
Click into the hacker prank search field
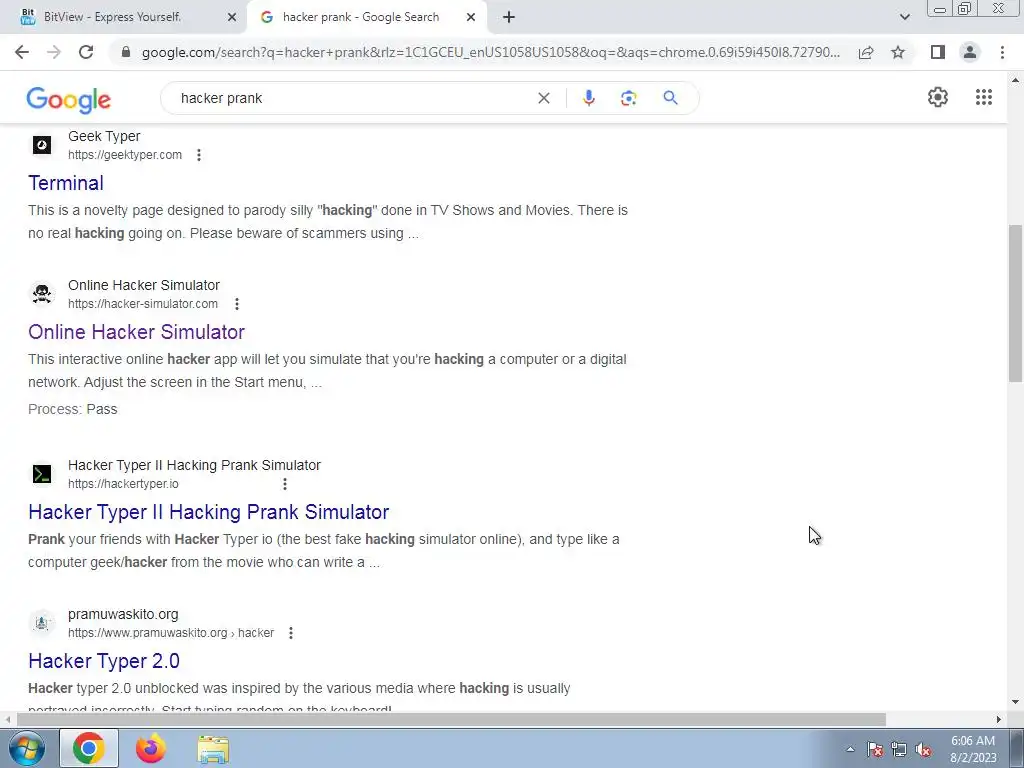coord(353,98)
